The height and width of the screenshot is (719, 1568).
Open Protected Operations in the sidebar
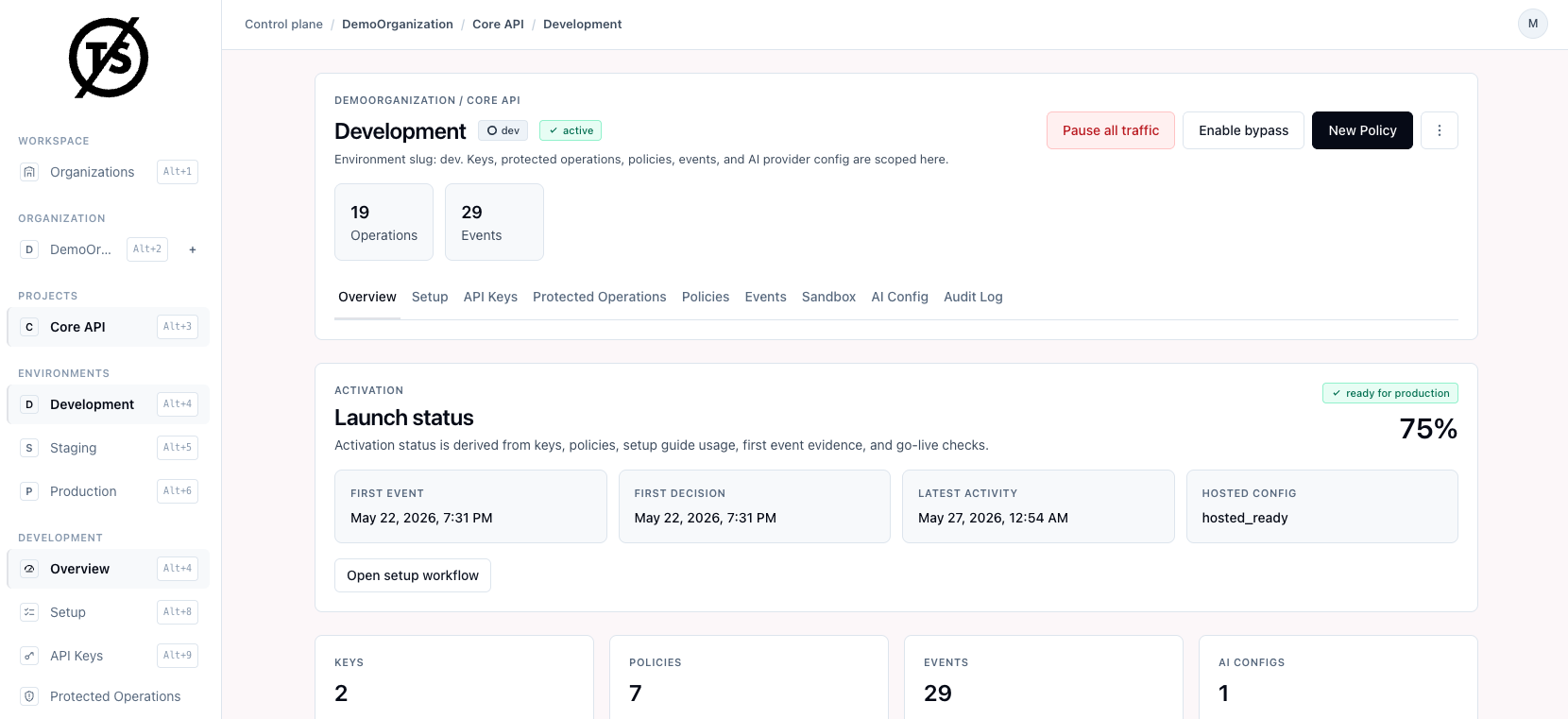108,696
